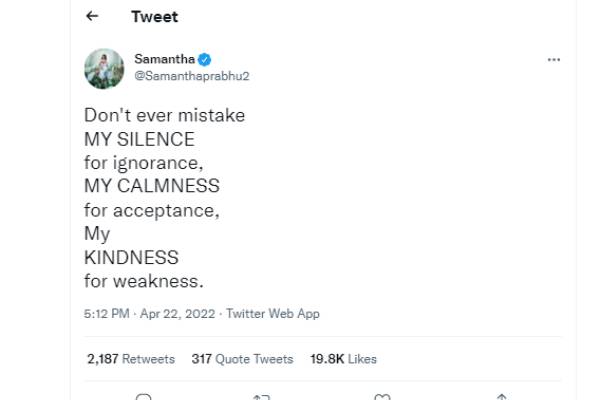Click the word "KINDNESS" in the tweet
Viewport: 600px width, 400px height.
click(x=131, y=257)
